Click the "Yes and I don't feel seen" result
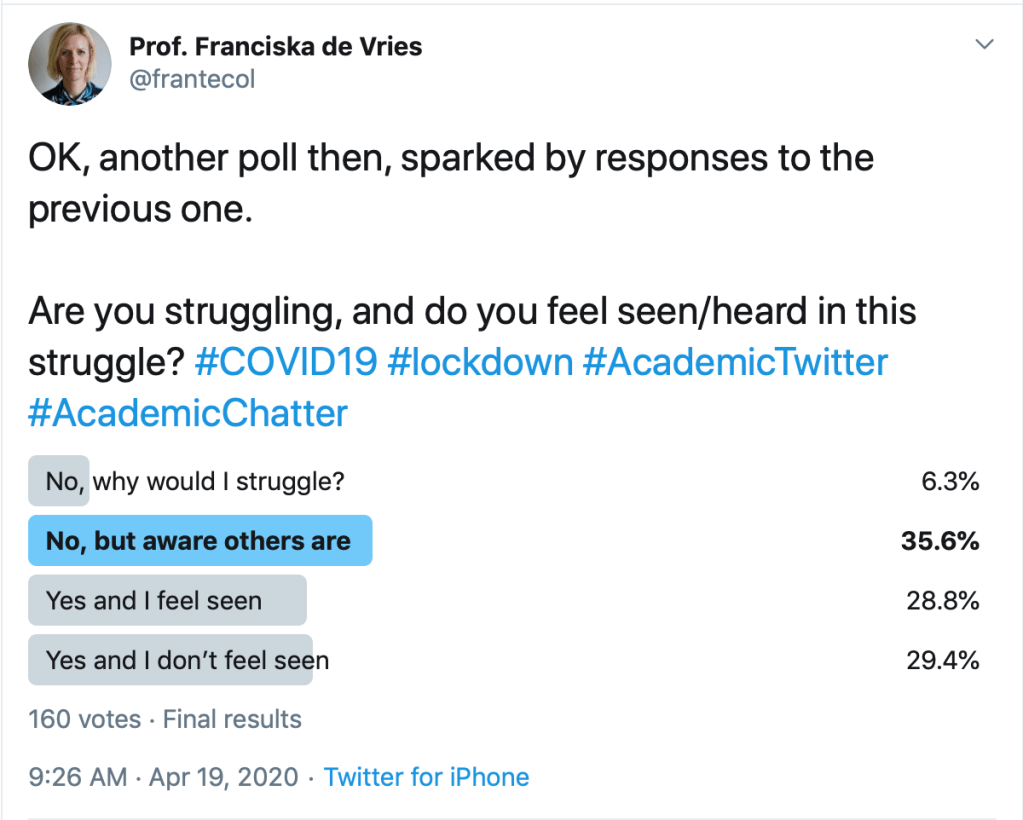Viewport: 1023px width, 820px height. (x=187, y=660)
